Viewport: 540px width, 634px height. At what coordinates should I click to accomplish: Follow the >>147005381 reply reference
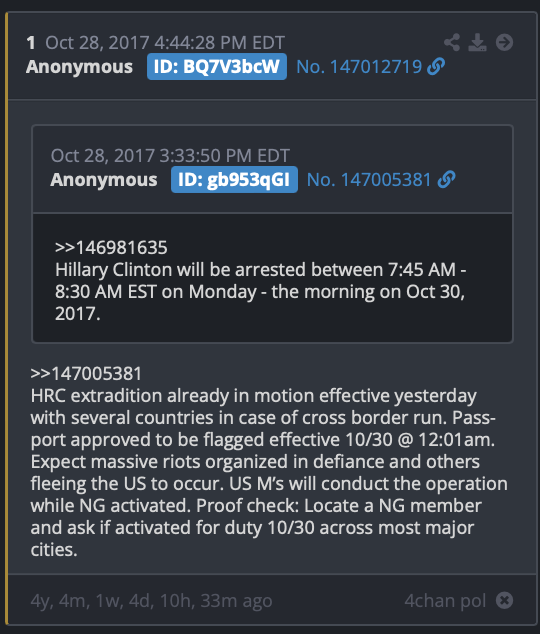86,374
